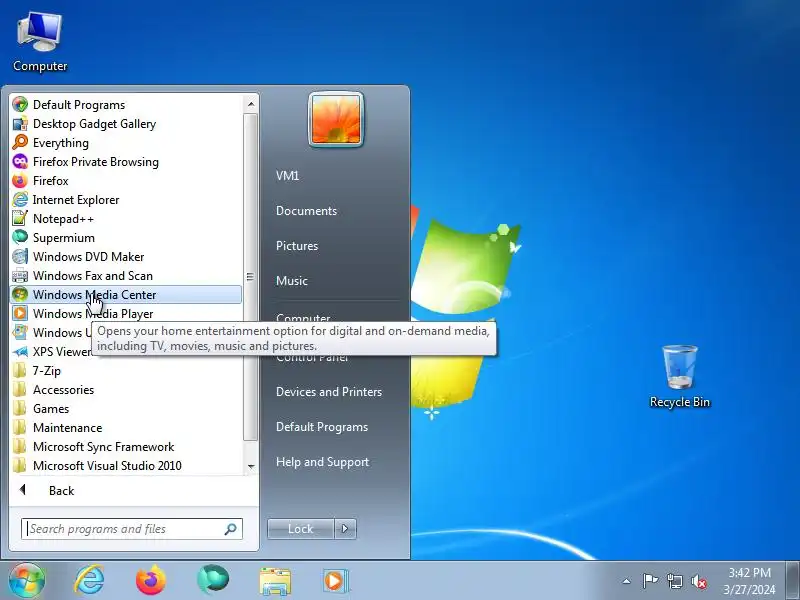800x600 pixels.
Task: Open Internet Explorer from the taskbar
Action: (89, 580)
